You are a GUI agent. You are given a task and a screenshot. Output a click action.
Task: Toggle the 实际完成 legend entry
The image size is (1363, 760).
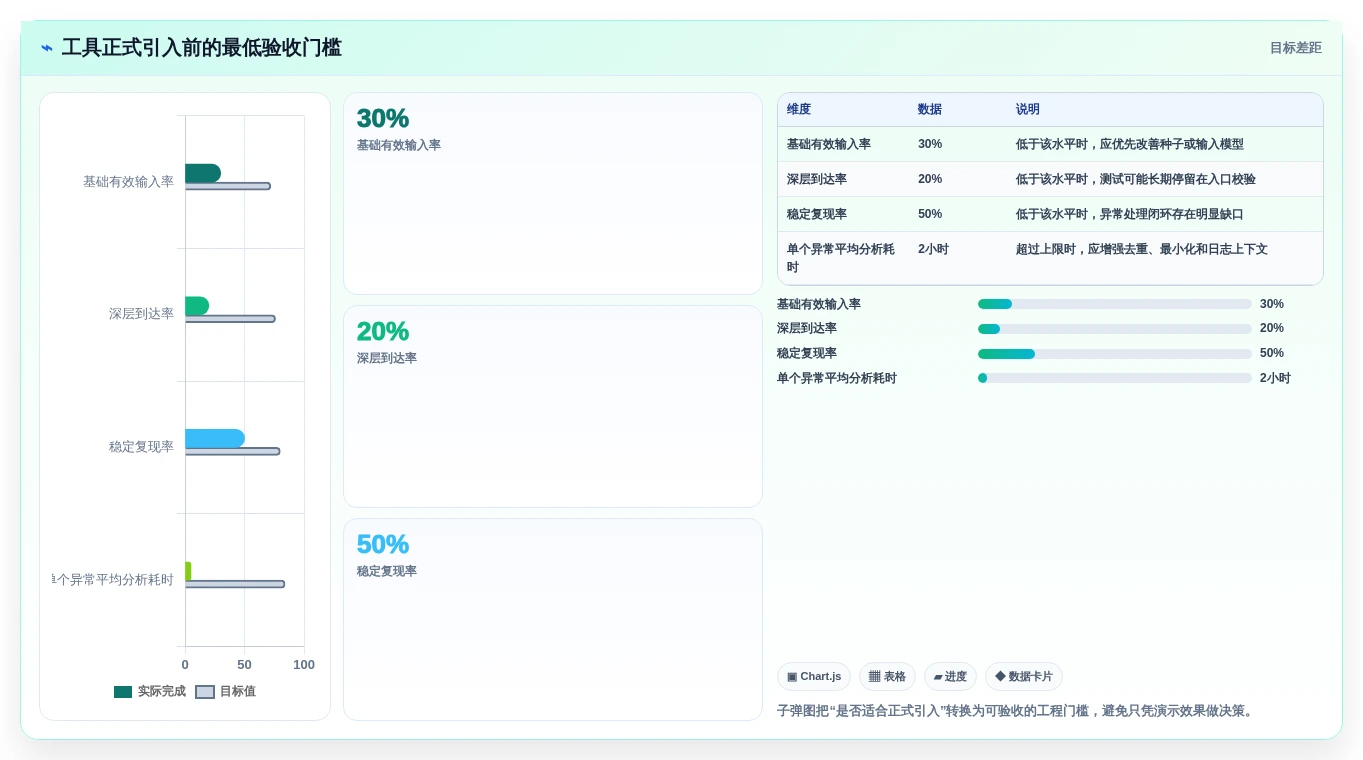[x=150, y=691]
